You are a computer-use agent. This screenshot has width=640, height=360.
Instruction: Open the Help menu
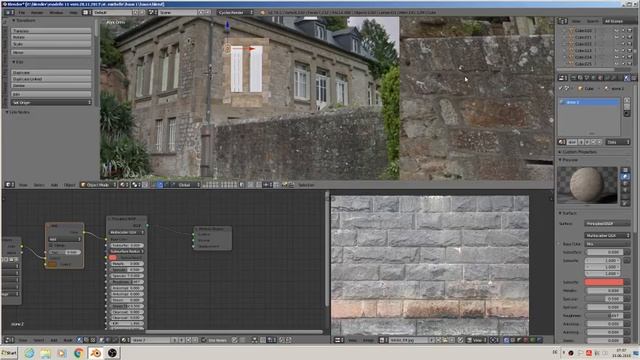[x=73, y=13]
